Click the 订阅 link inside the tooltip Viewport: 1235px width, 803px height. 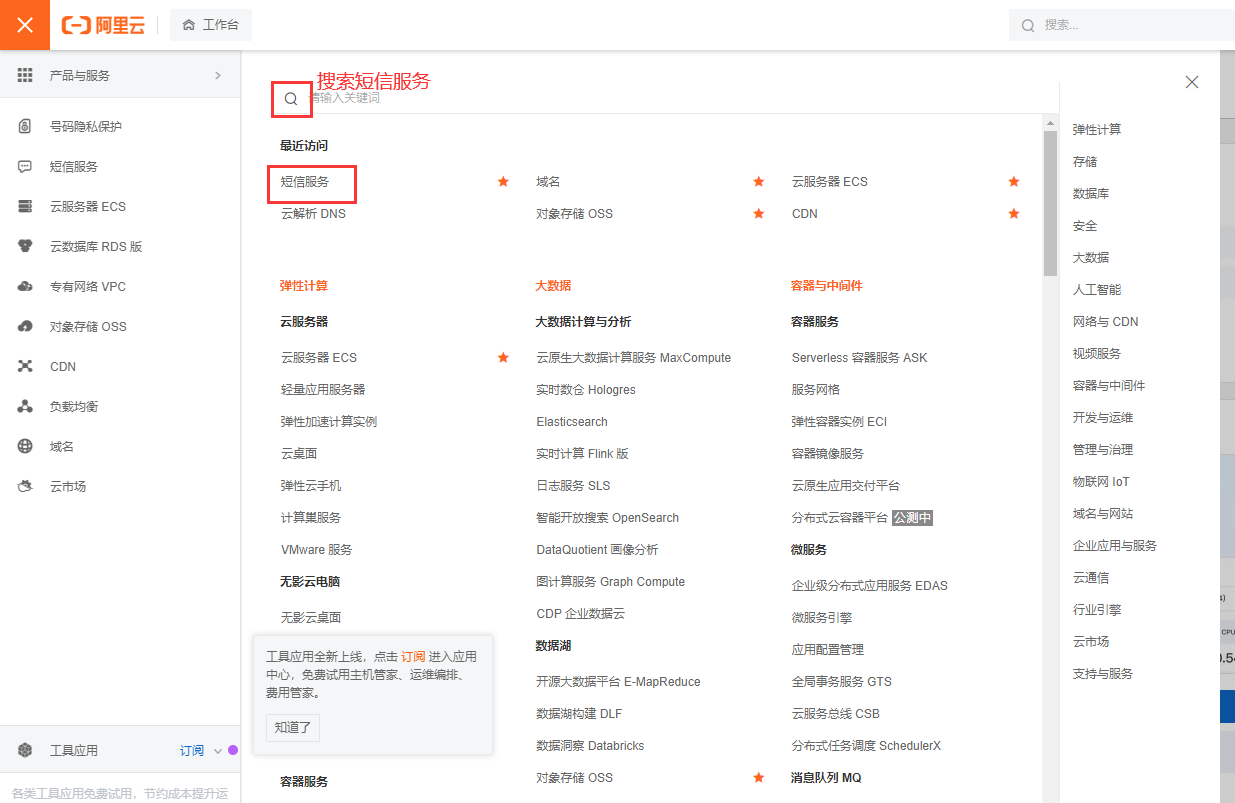click(414, 657)
